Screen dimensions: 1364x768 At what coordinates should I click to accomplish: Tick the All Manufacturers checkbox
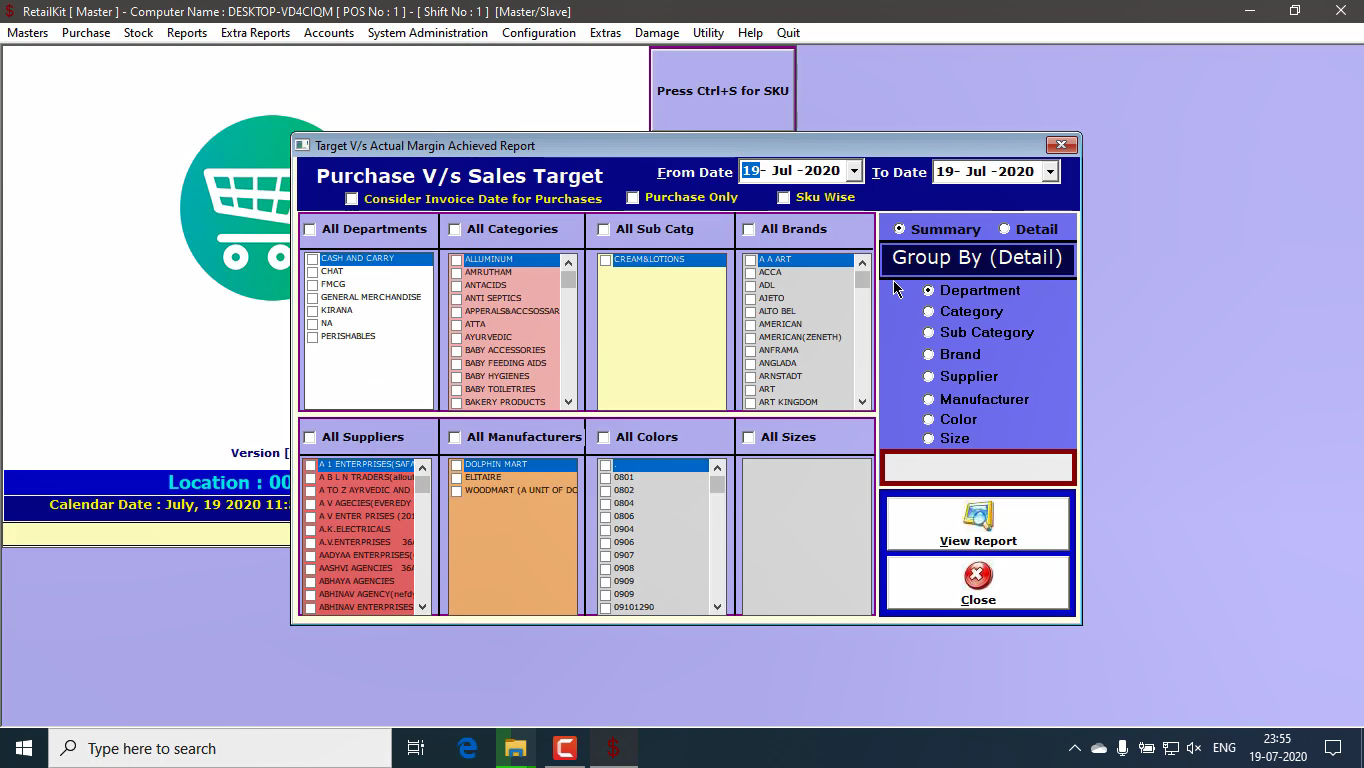455,437
